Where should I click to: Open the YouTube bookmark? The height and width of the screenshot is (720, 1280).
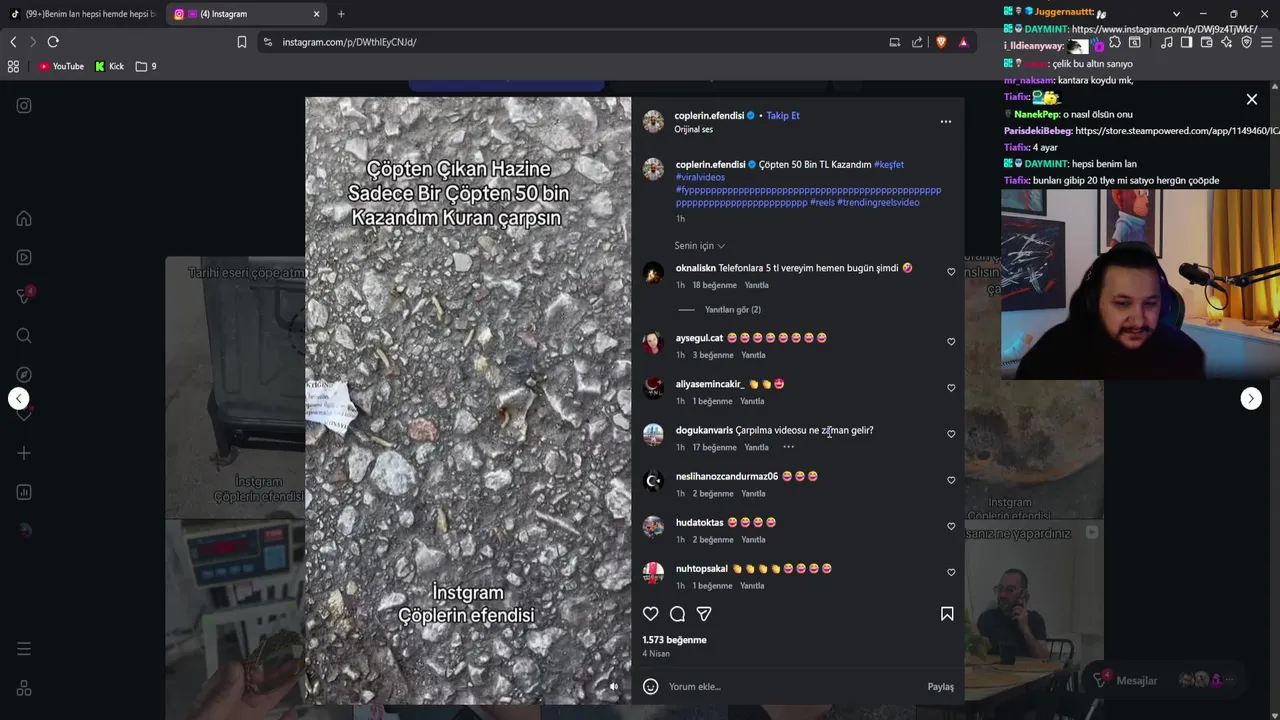click(61, 66)
